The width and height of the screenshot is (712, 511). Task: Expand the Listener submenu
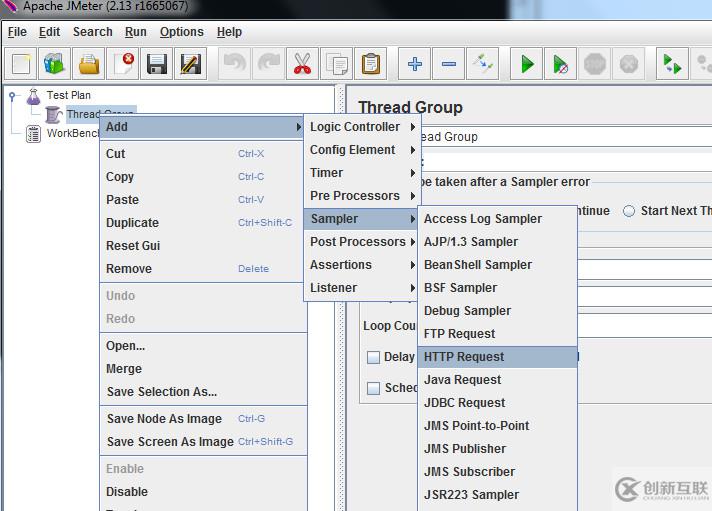[363, 288]
